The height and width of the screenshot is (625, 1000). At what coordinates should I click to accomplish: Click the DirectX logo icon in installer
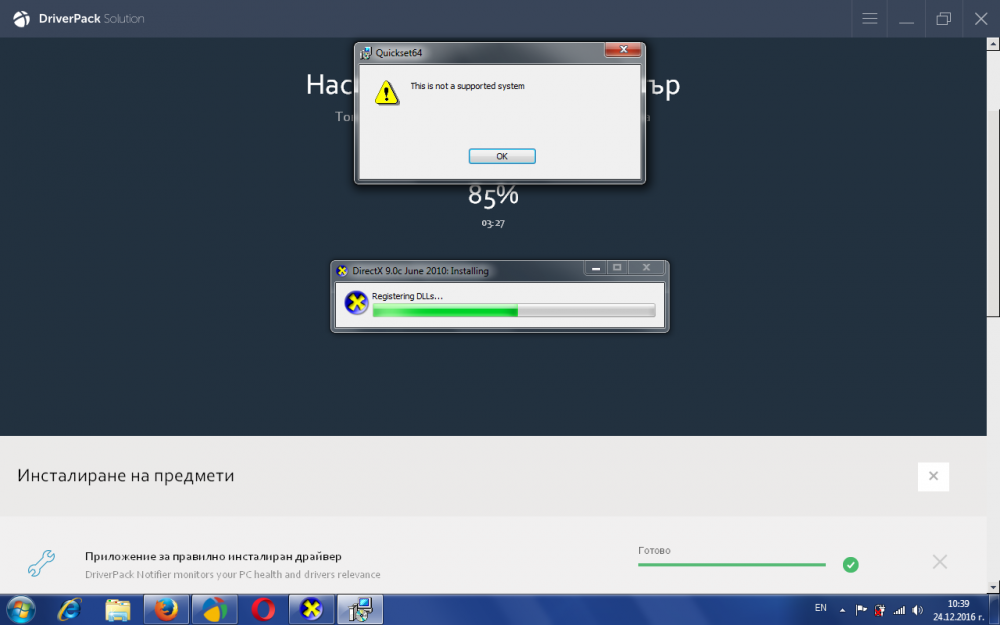pos(356,302)
